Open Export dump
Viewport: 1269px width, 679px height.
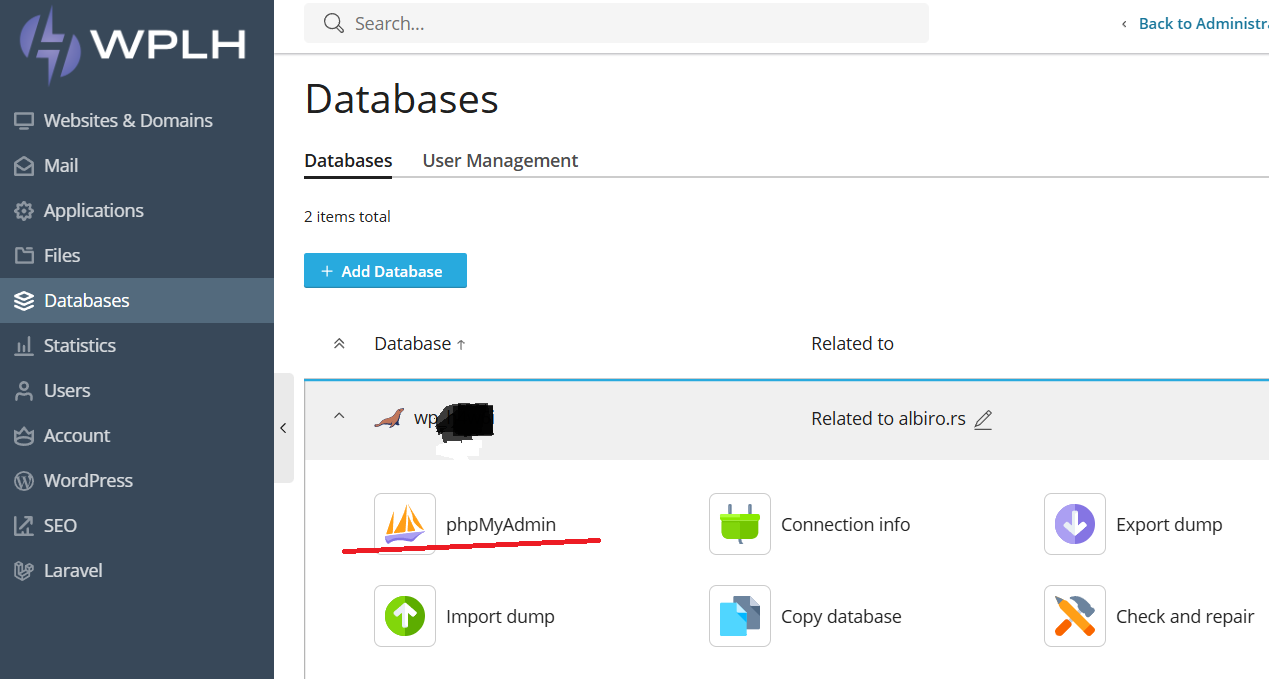(x=1169, y=524)
